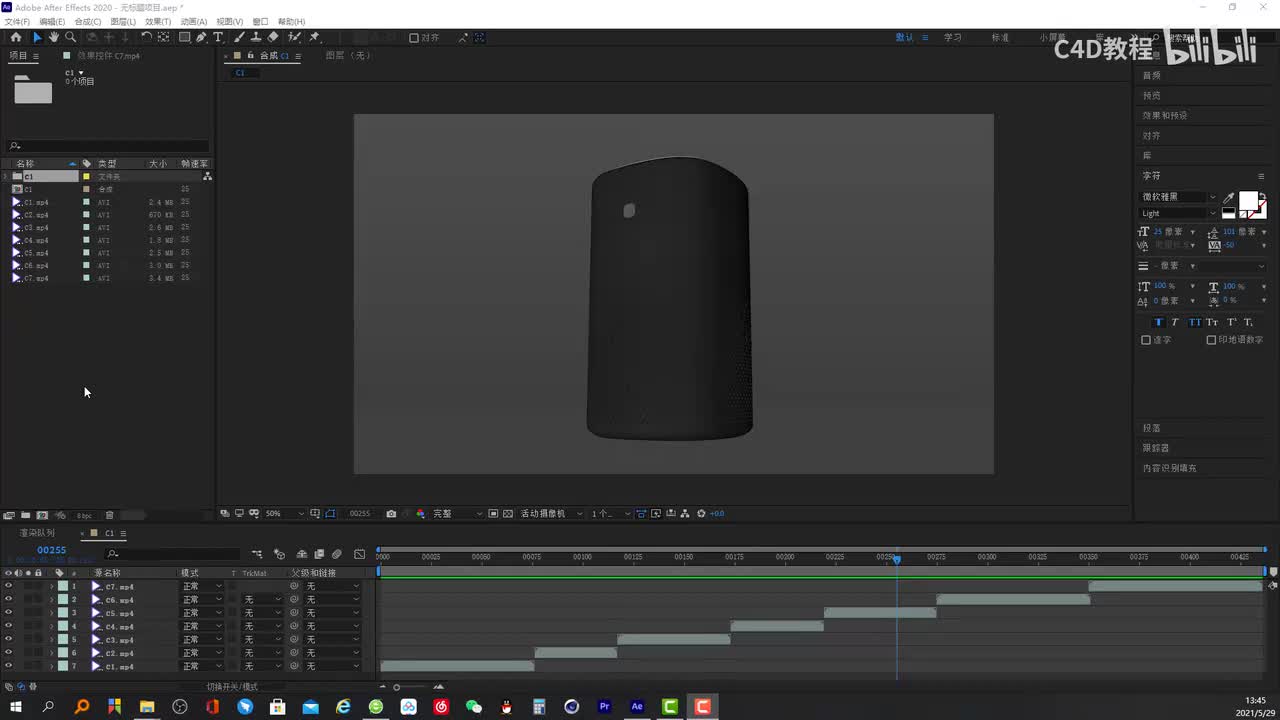Click the 切换开关/模式 button
The height and width of the screenshot is (720, 1280).
click(x=232, y=687)
